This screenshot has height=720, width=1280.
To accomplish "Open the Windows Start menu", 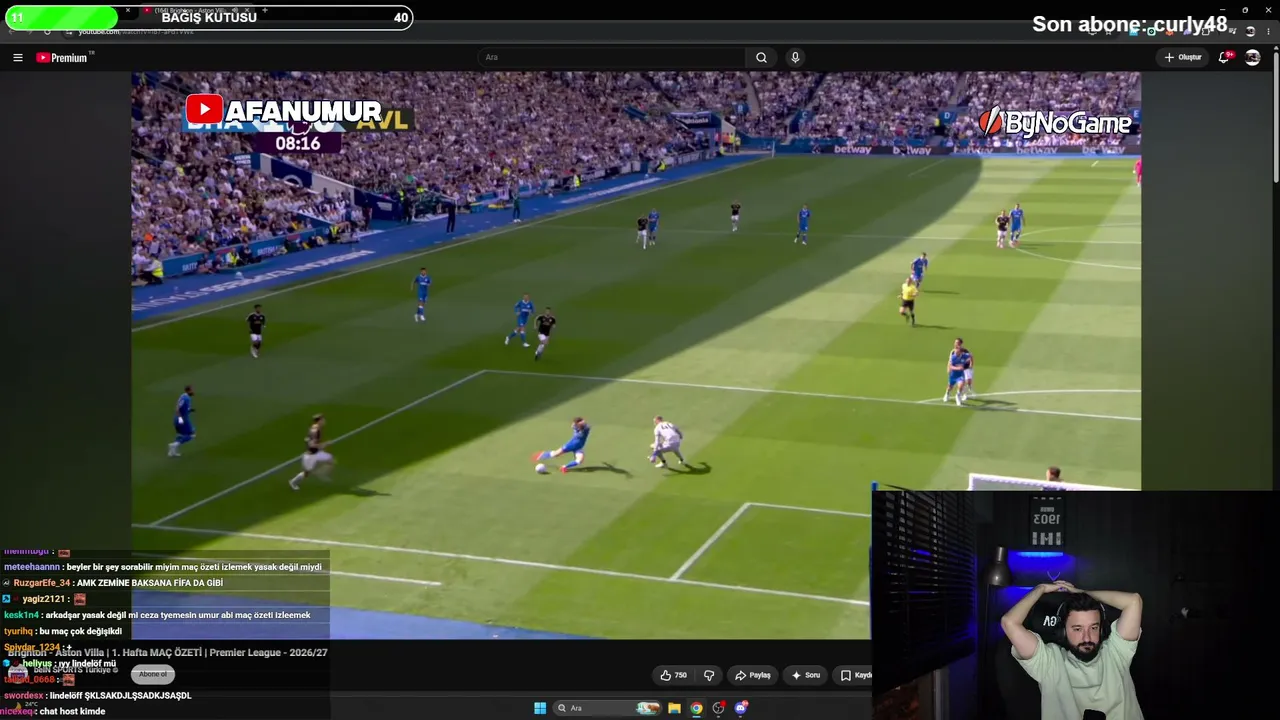I will coord(540,708).
